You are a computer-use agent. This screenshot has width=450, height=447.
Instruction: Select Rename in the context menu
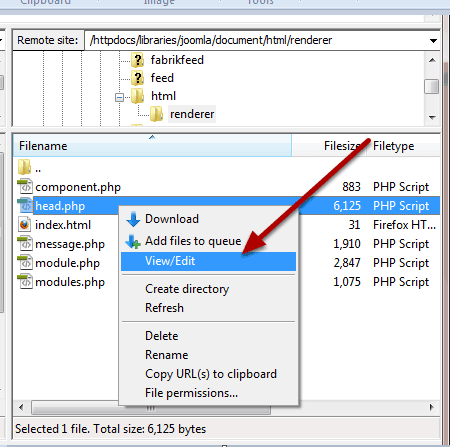(x=166, y=355)
